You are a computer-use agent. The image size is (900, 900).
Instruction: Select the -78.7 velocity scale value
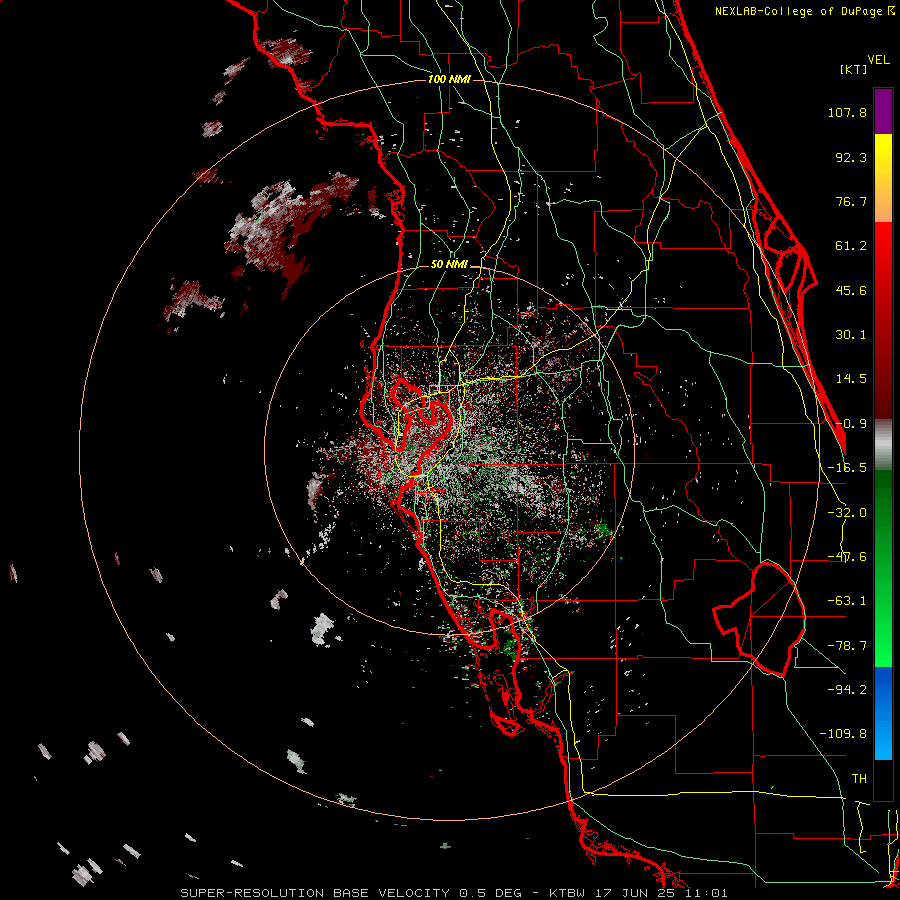847,646
